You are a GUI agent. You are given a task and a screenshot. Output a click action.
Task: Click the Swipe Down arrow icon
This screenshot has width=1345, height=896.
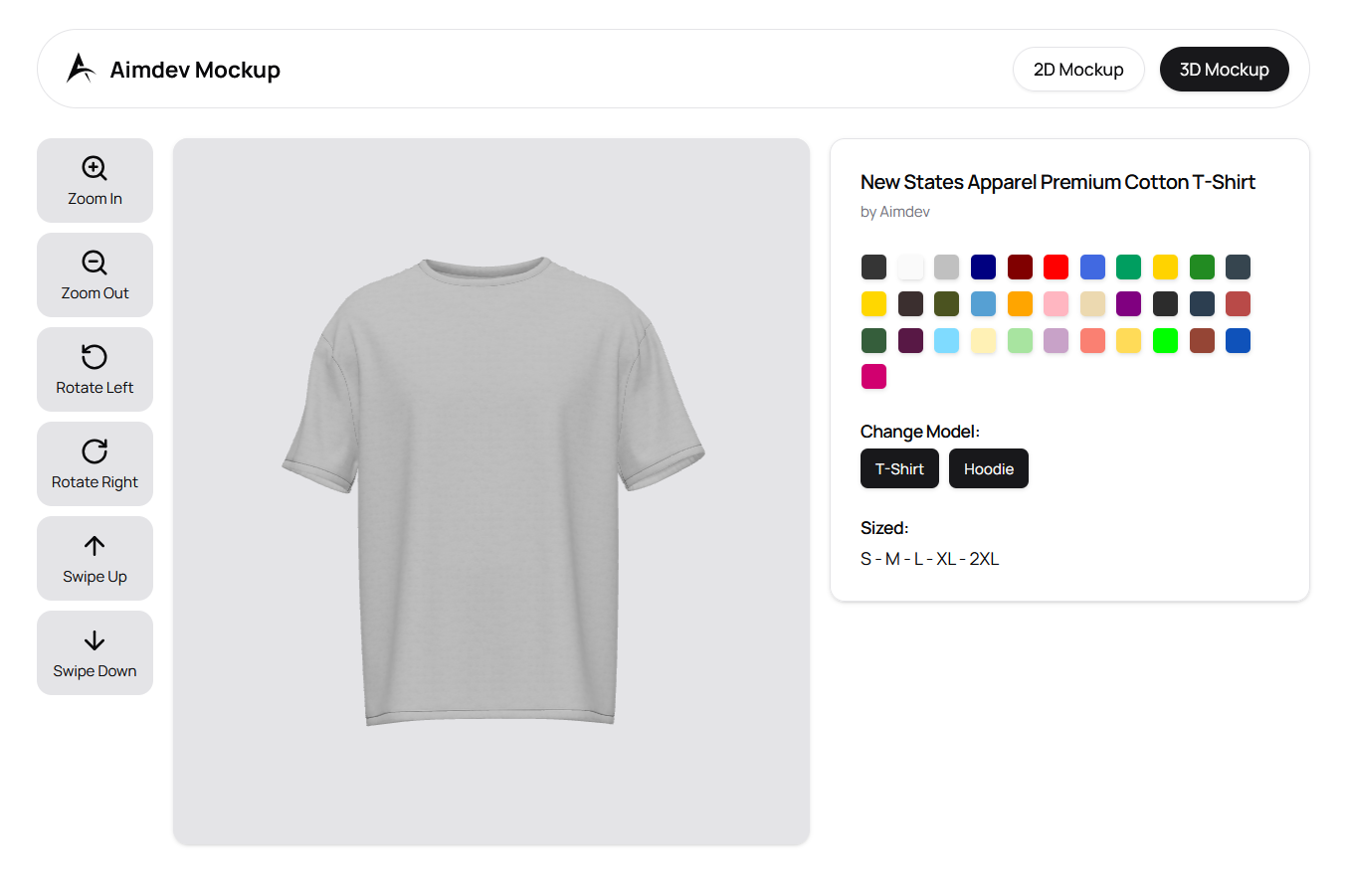pos(95,640)
